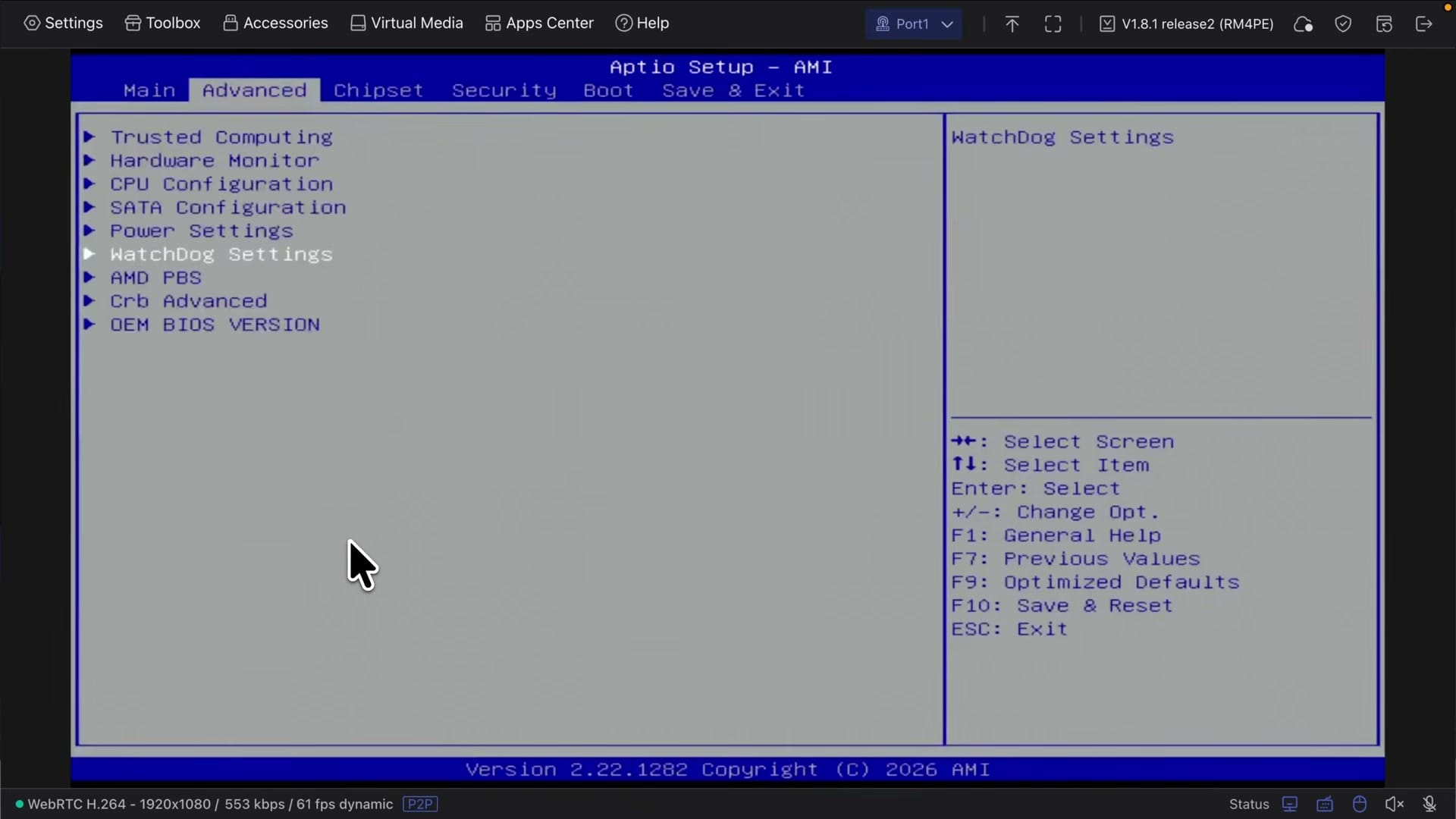This screenshot has width=1456, height=819.
Task: Open the Toolbox menu
Action: coord(163,23)
